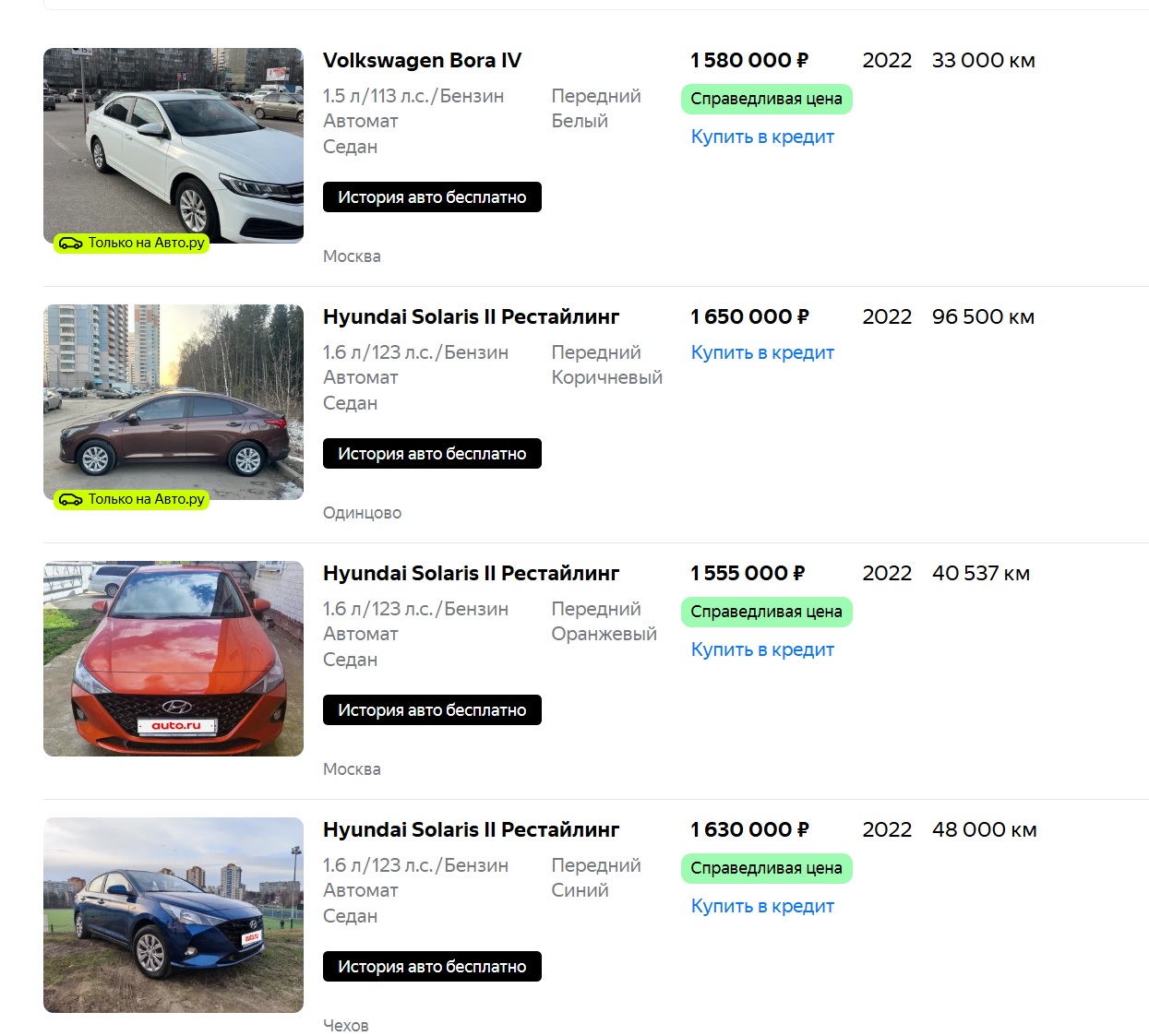Click 'Справедливая цена' badge on 1 630 000 ₽ listing
The width and height of the screenshot is (1149, 1036).
pos(766,869)
